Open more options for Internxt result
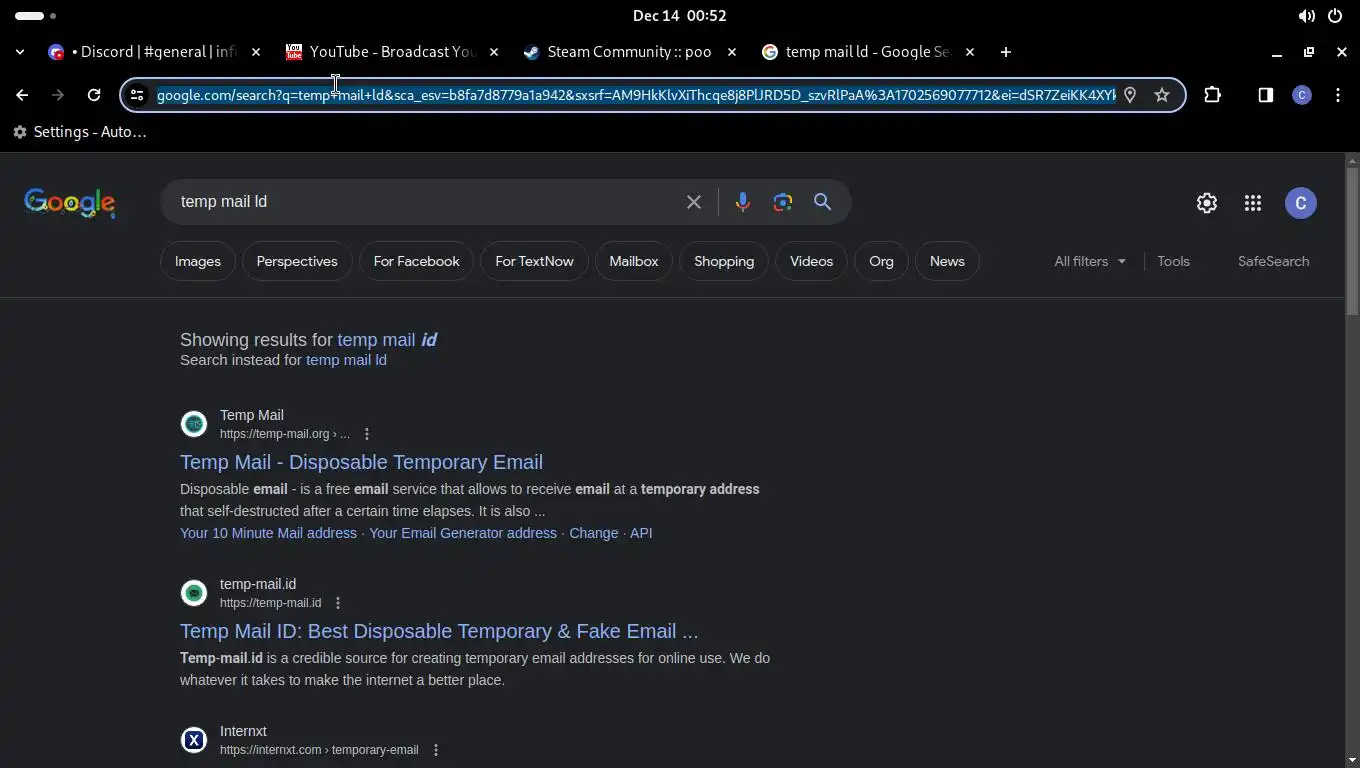 click(x=435, y=750)
